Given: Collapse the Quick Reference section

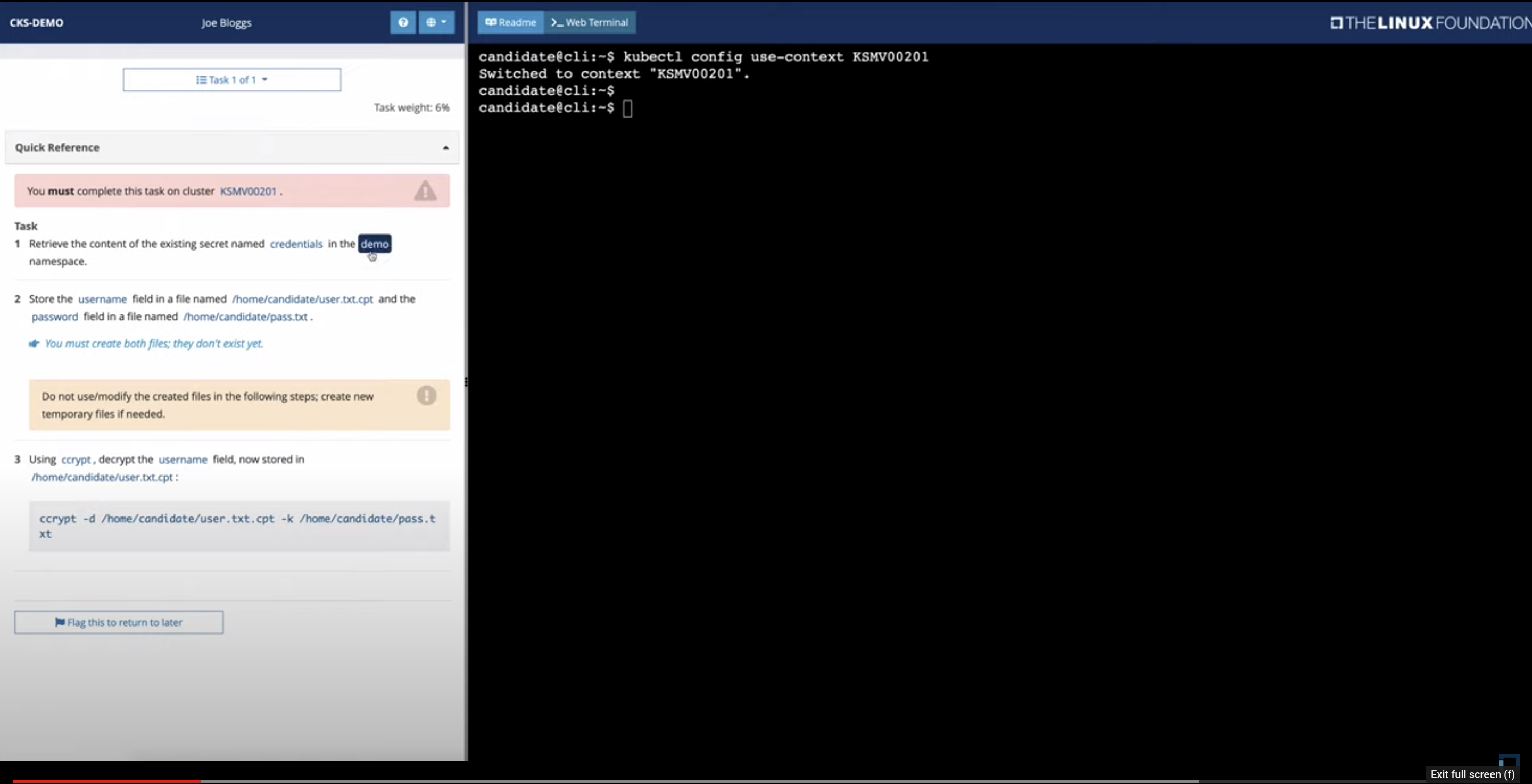Looking at the screenshot, I should 445,147.
